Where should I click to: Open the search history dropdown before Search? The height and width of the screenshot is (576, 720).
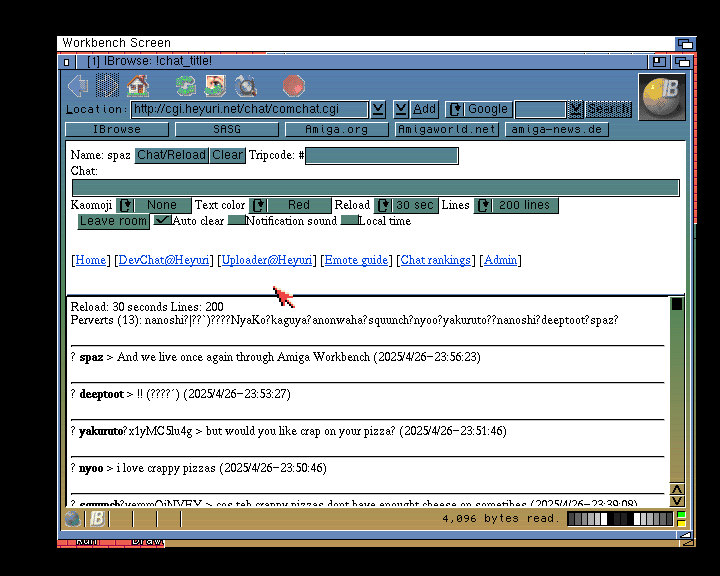tap(575, 109)
